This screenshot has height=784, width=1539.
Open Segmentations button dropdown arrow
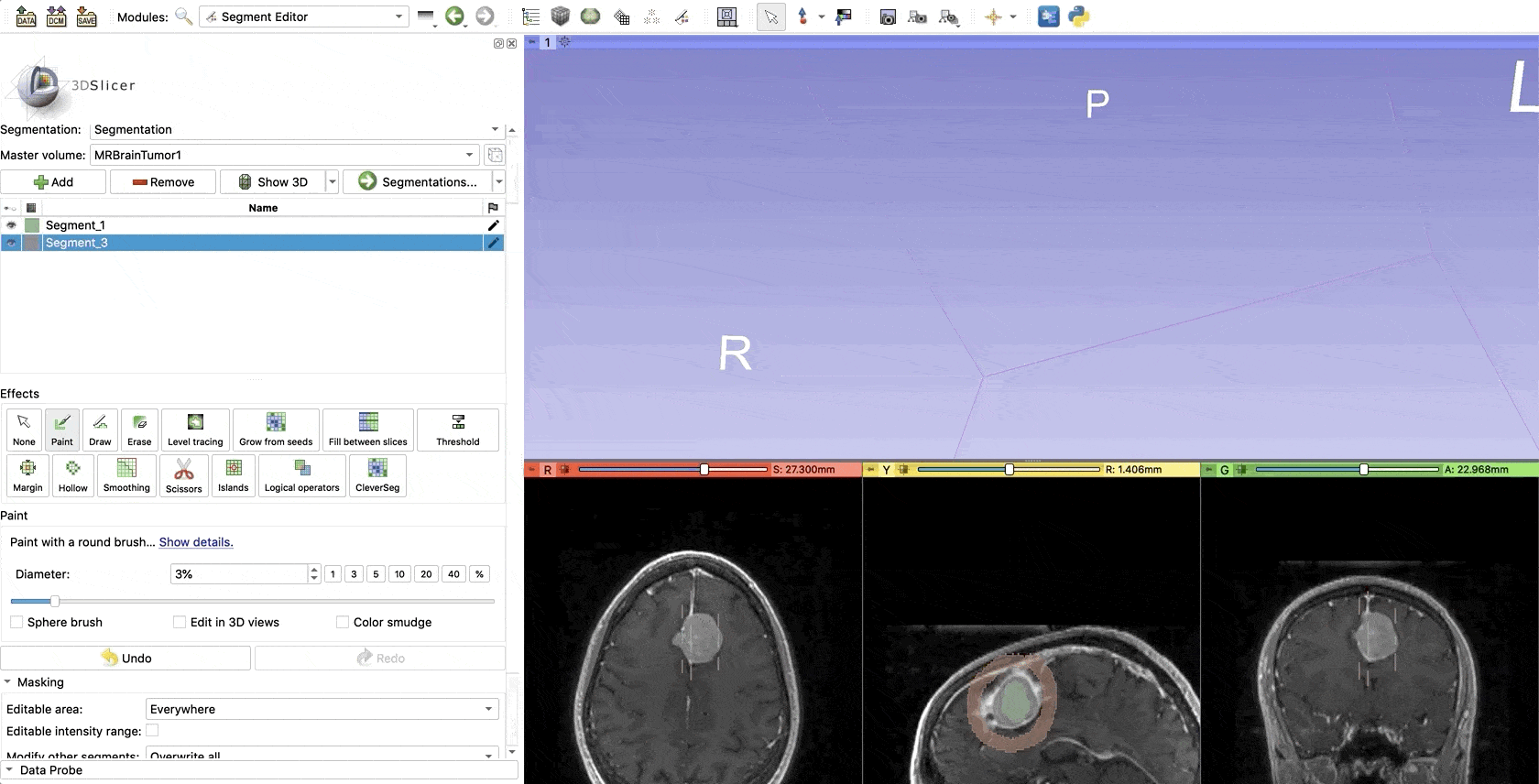[499, 181]
